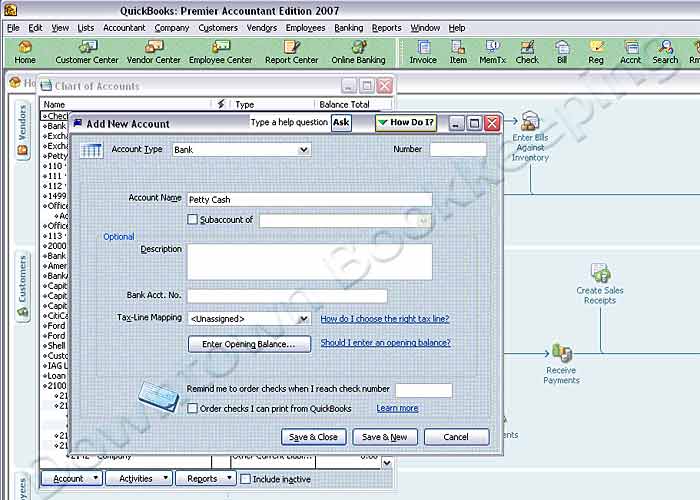Open the Reg register icon
The image size is (700, 500).
[x=596, y=53]
